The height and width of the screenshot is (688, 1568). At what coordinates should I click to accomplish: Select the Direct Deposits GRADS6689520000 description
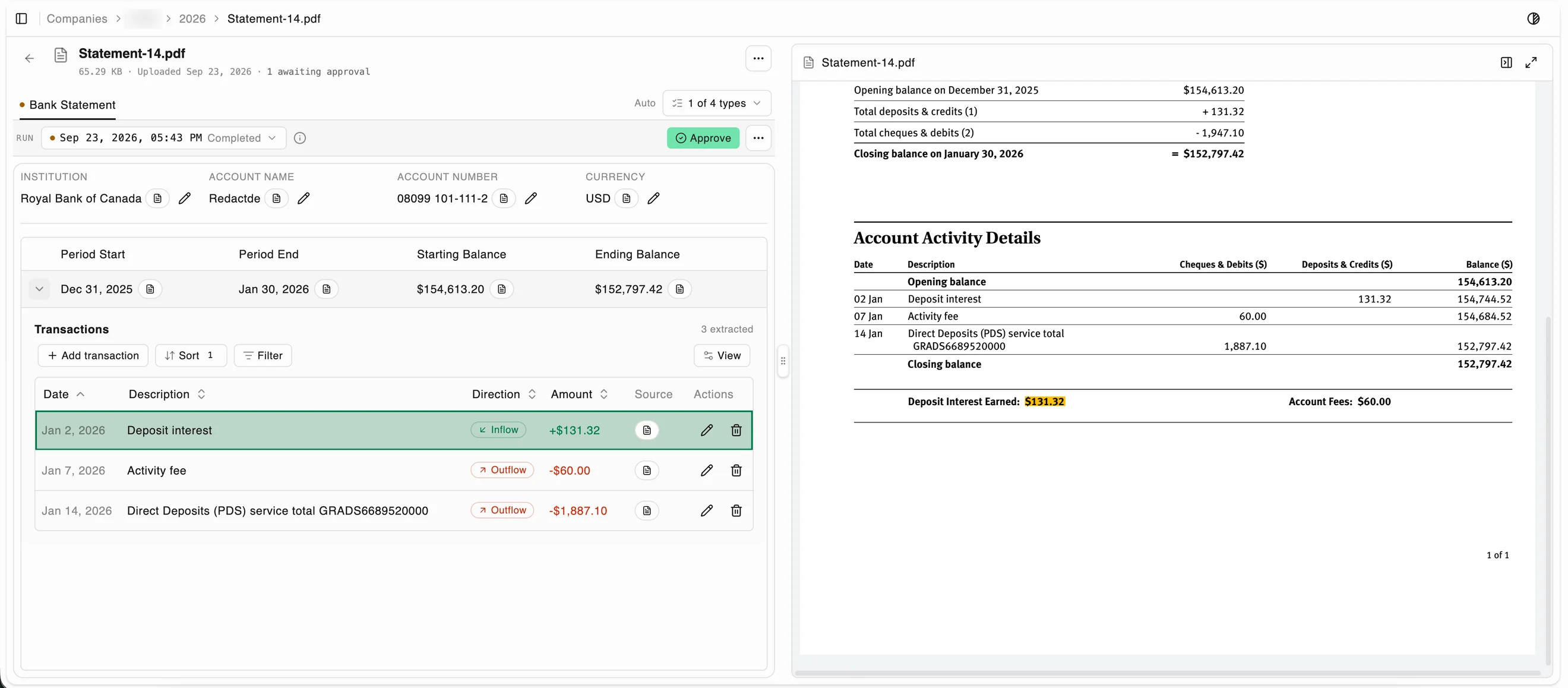(x=277, y=511)
